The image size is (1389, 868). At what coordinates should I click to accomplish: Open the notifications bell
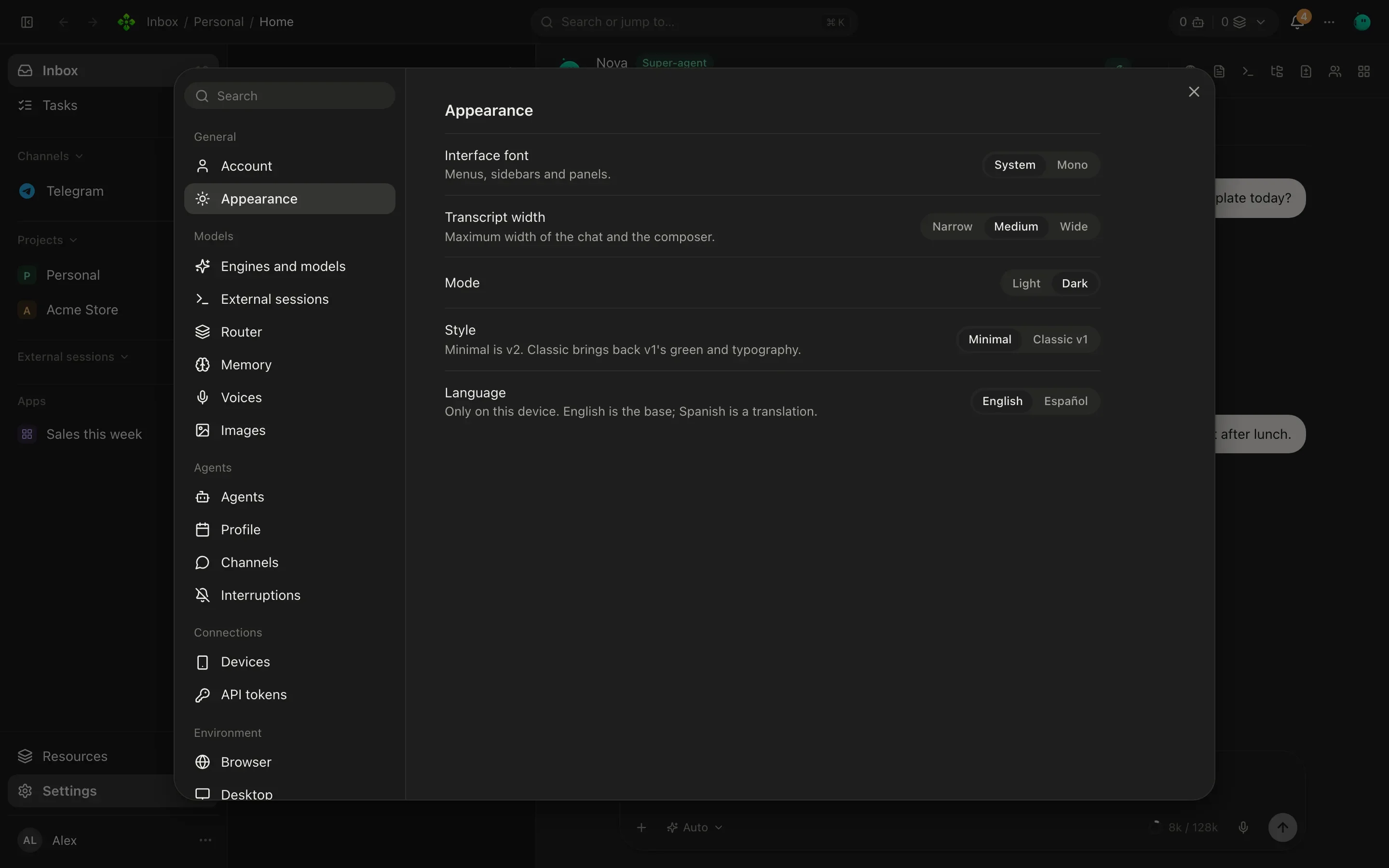pyautogui.click(x=1297, y=22)
